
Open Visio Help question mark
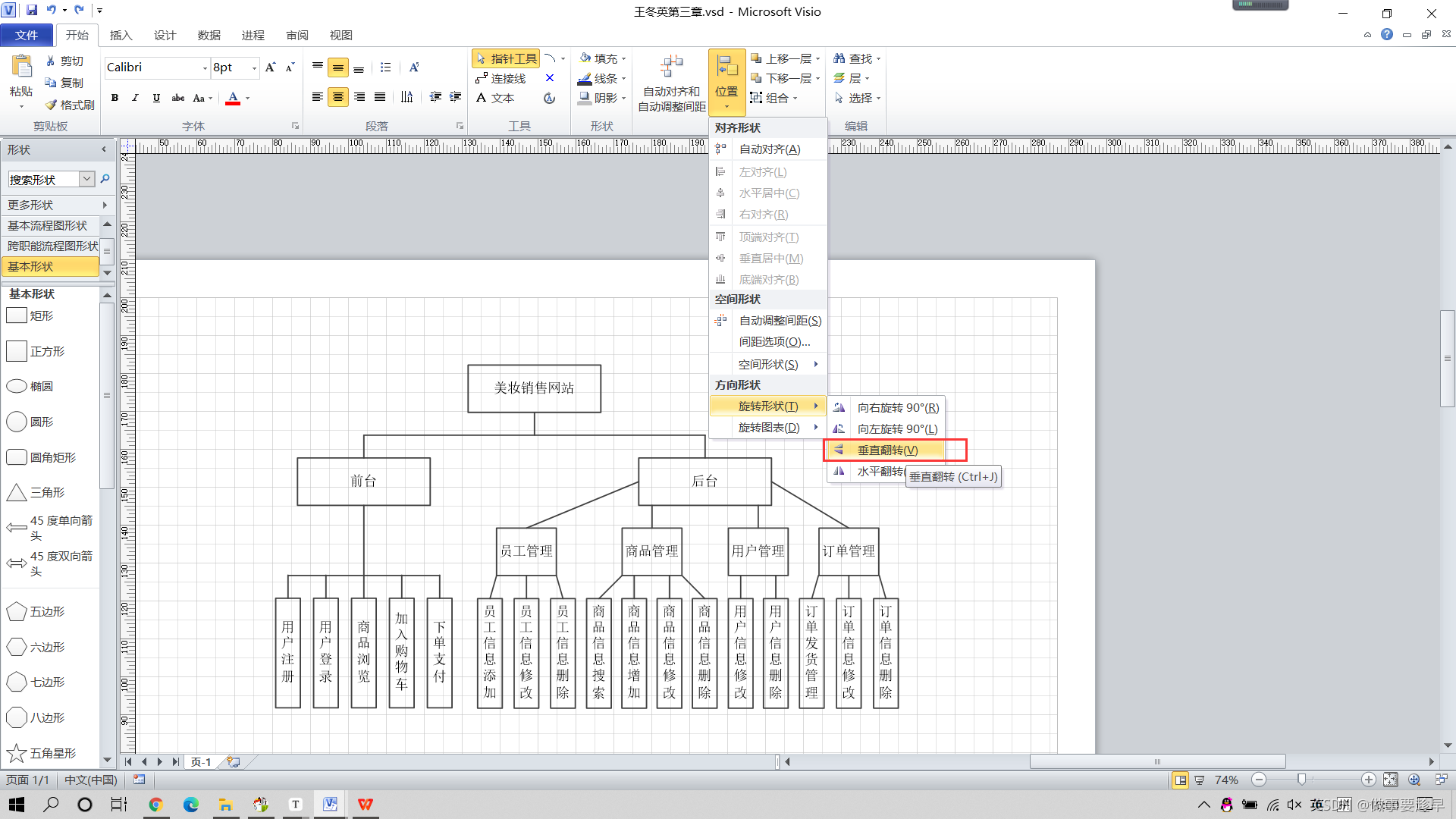pos(1387,34)
